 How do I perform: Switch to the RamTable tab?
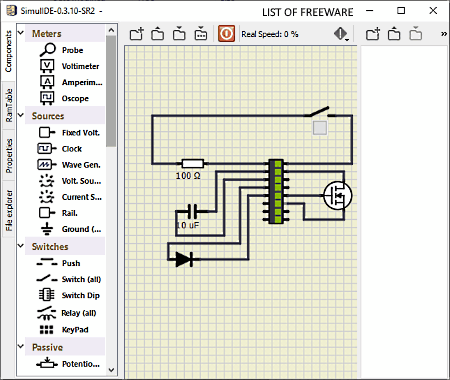pyautogui.click(x=8, y=105)
